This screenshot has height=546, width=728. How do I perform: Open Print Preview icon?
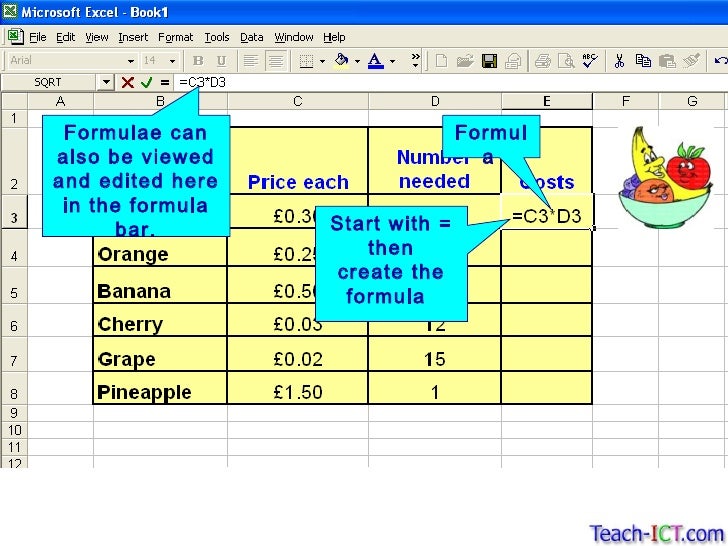click(x=566, y=61)
